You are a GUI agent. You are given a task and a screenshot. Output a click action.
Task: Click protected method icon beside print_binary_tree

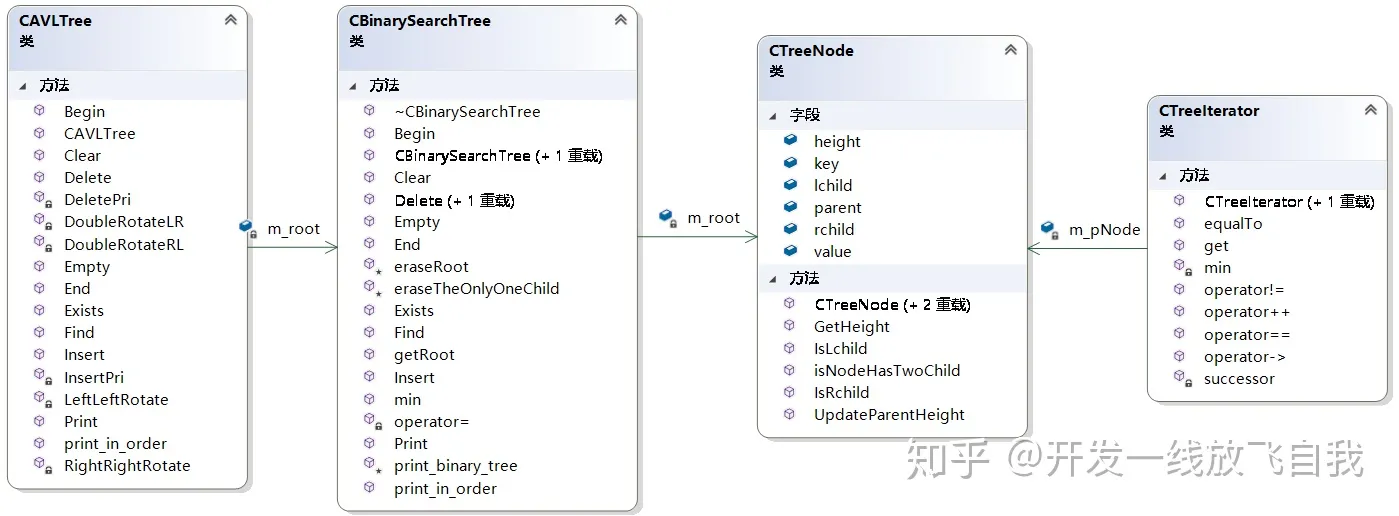click(371, 465)
